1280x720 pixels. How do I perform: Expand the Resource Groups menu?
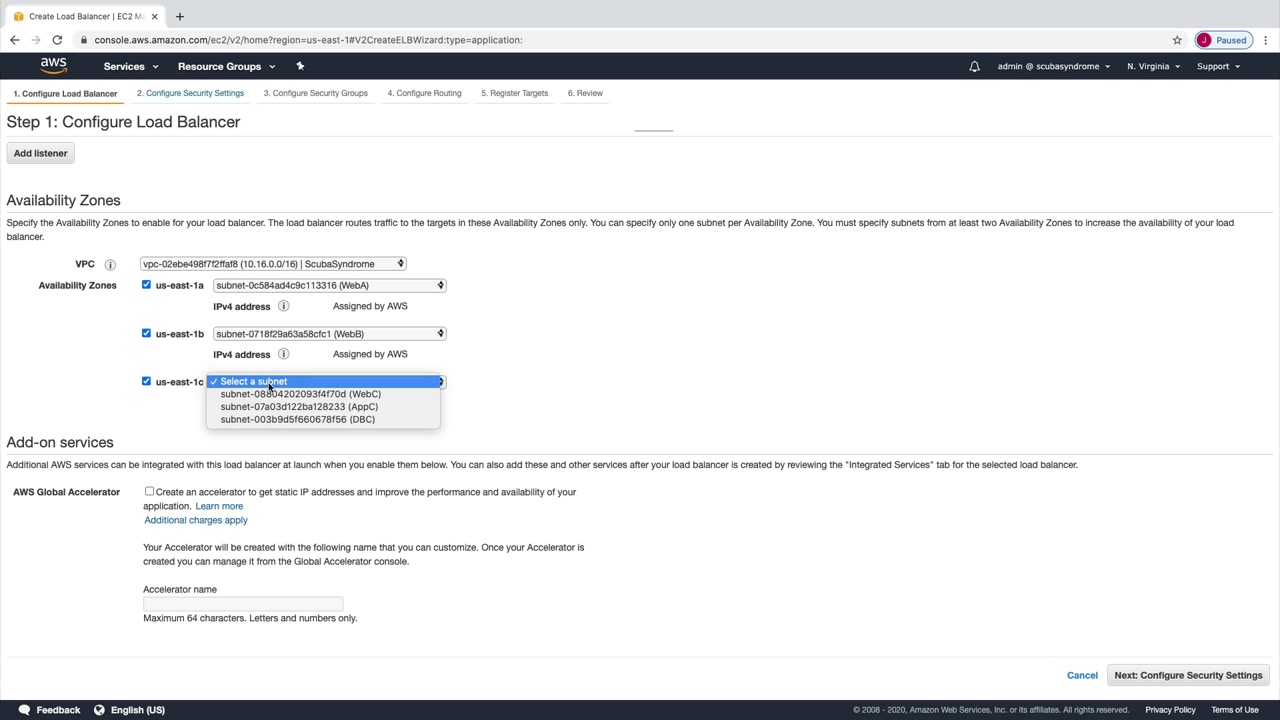click(226, 66)
